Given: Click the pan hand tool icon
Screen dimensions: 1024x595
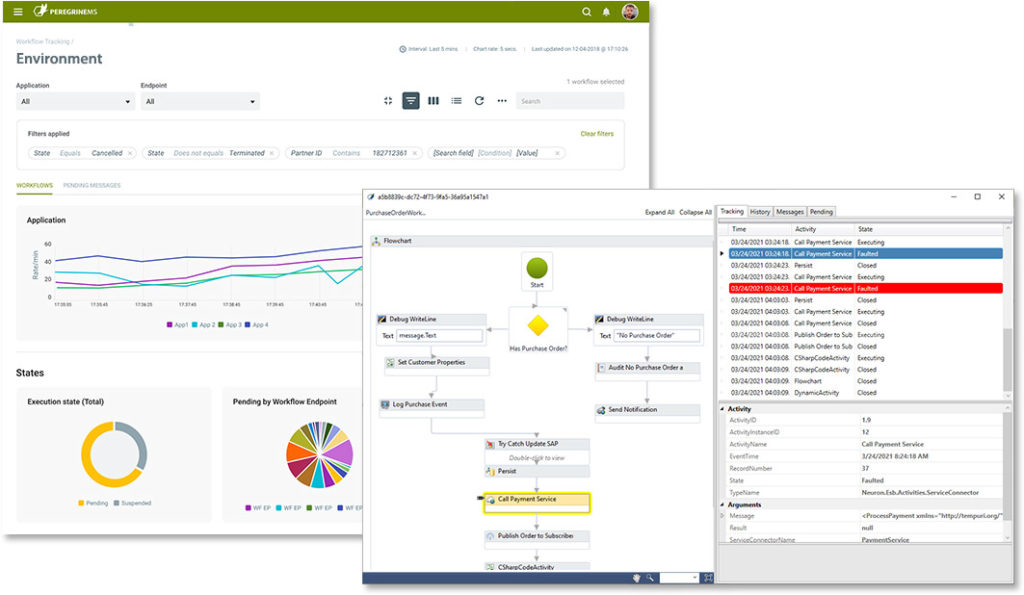Looking at the screenshot, I should click(x=636, y=577).
